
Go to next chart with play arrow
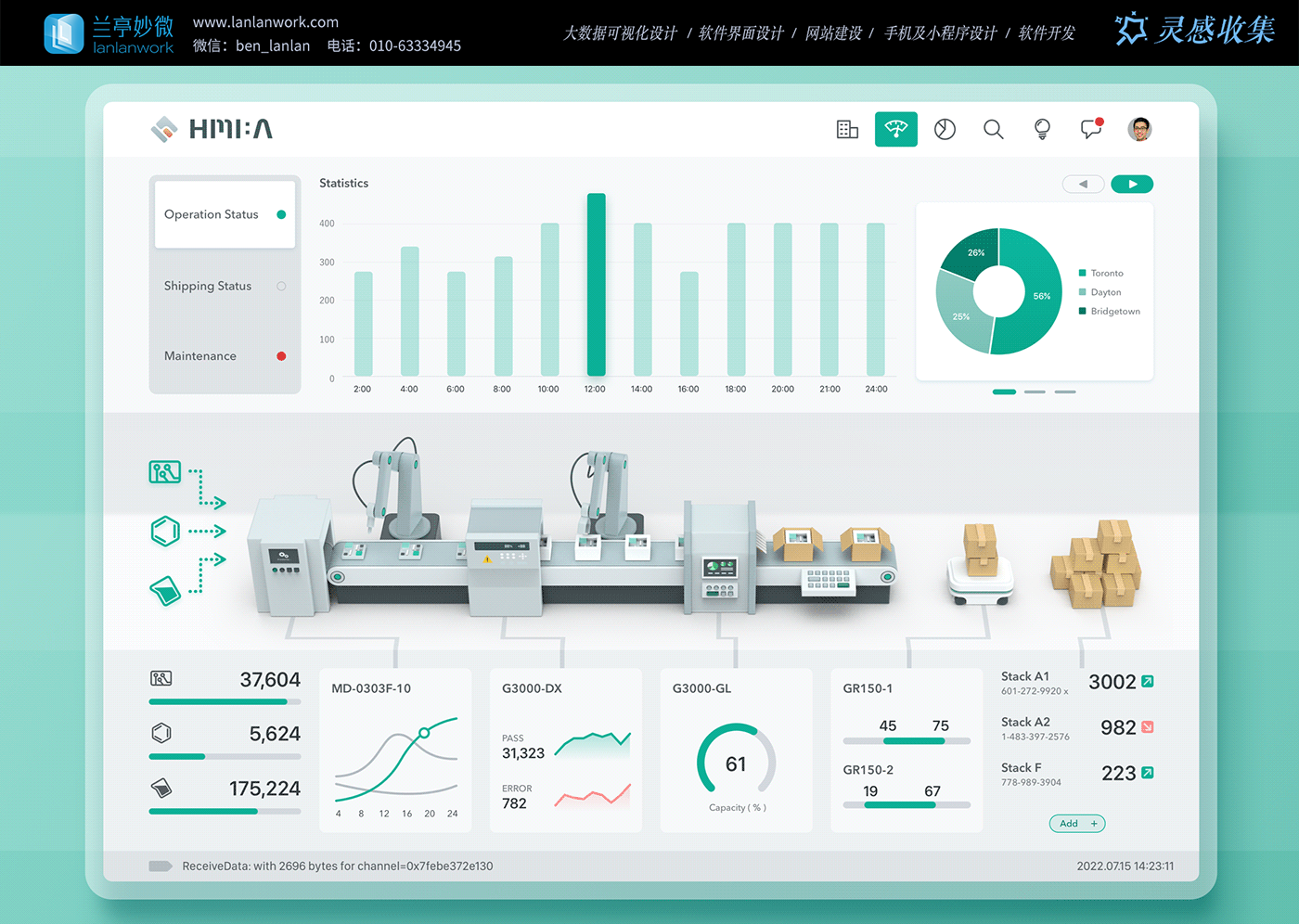click(x=1132, y=185)
